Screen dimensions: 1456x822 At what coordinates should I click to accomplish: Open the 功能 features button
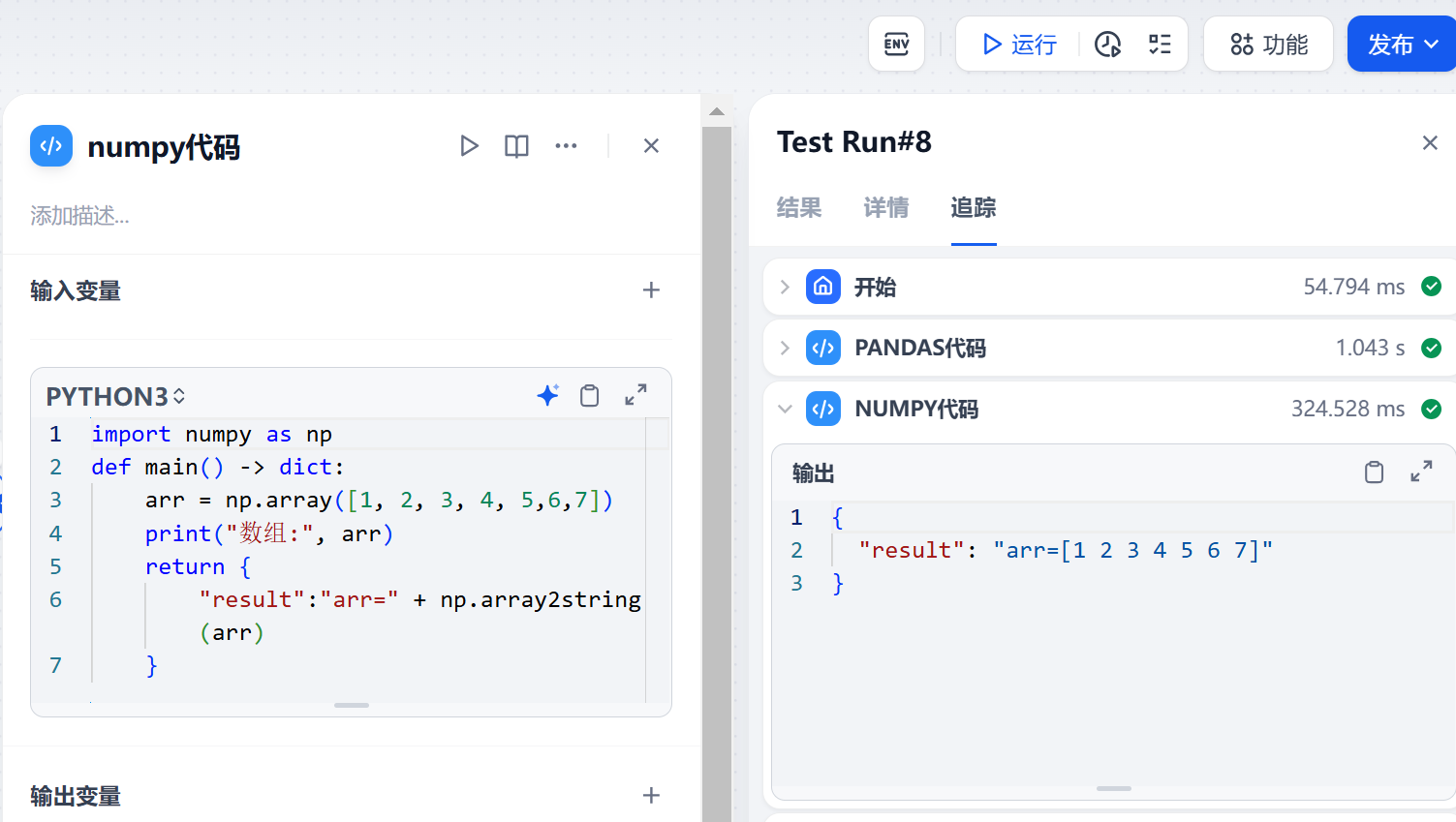[1268, 44]
